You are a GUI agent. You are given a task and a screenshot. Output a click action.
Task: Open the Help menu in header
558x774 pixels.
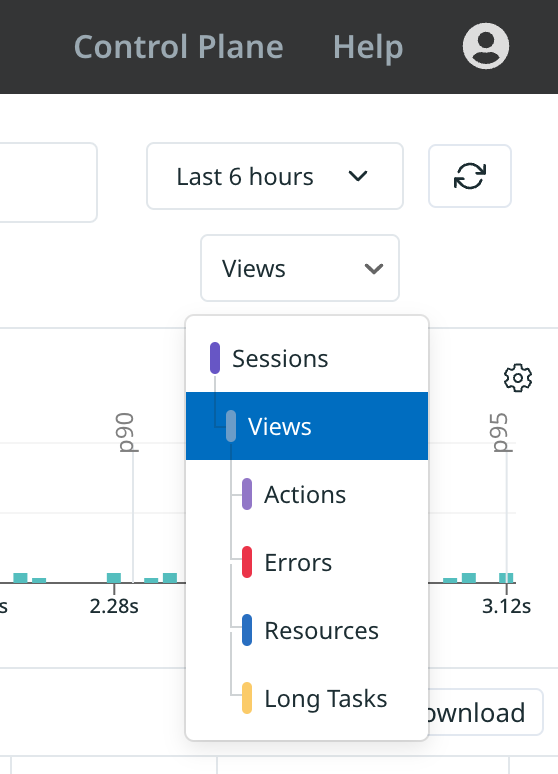pyautogui.click(x=368, y=47)
